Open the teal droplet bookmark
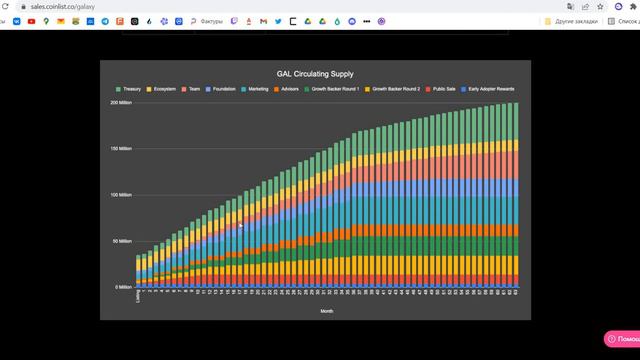This screenshot has width=640, height=360. pyautogui.click(x=337, y=21)
